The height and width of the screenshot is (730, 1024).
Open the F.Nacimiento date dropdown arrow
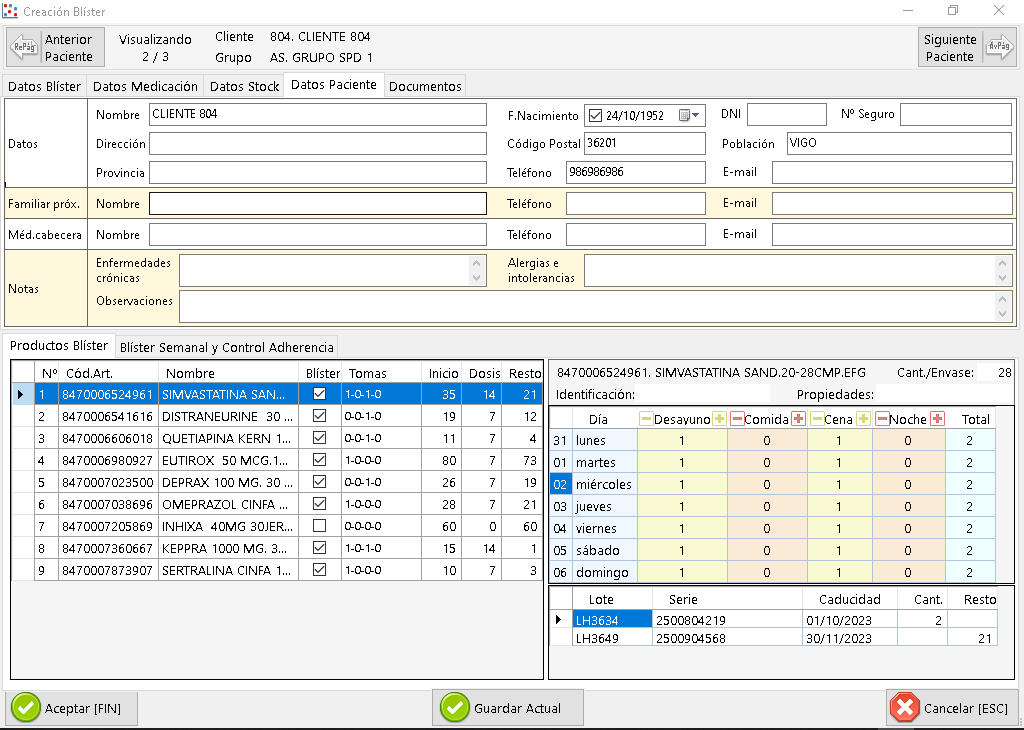point(696,116)
